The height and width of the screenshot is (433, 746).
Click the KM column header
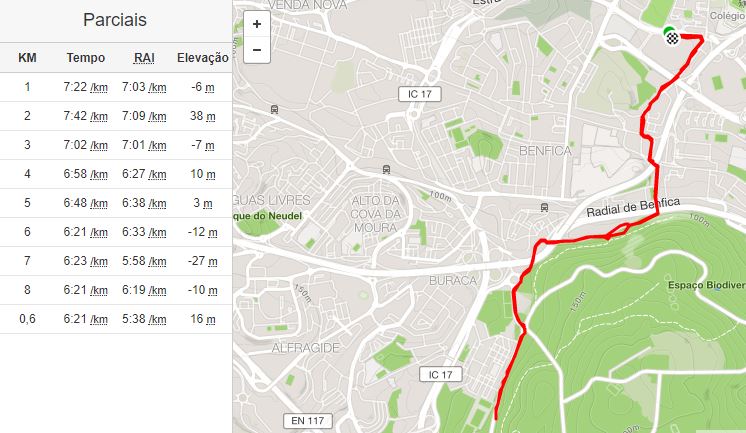click(27, 58)
